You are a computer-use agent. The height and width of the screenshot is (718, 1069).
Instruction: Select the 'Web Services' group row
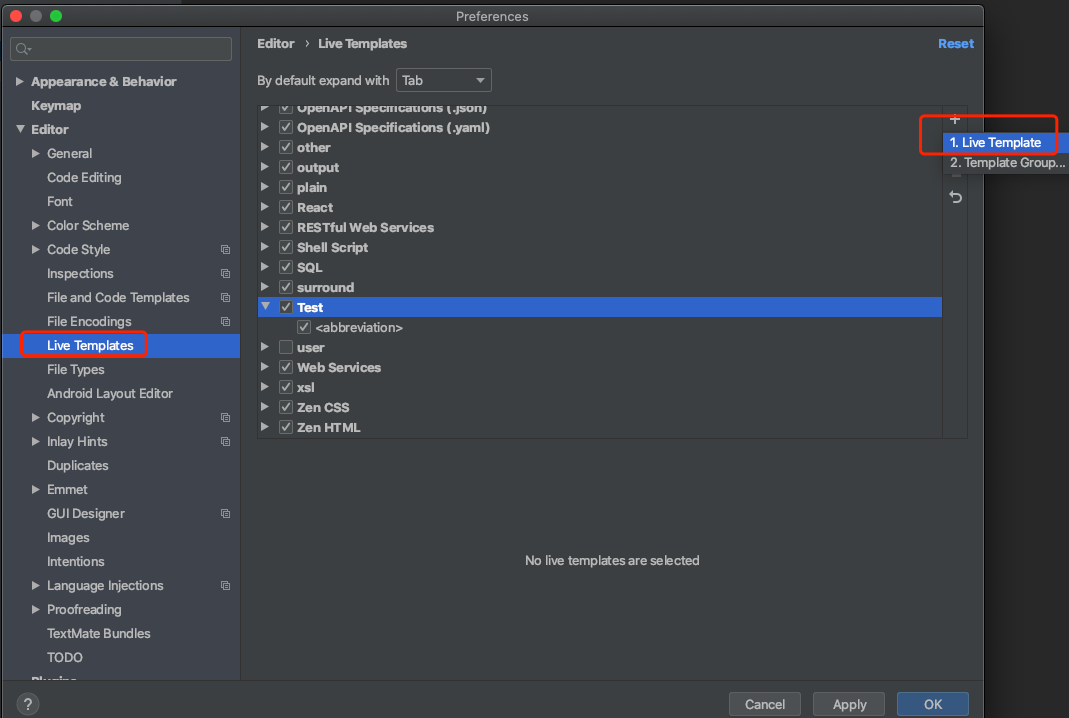click(x=600, y=367)
